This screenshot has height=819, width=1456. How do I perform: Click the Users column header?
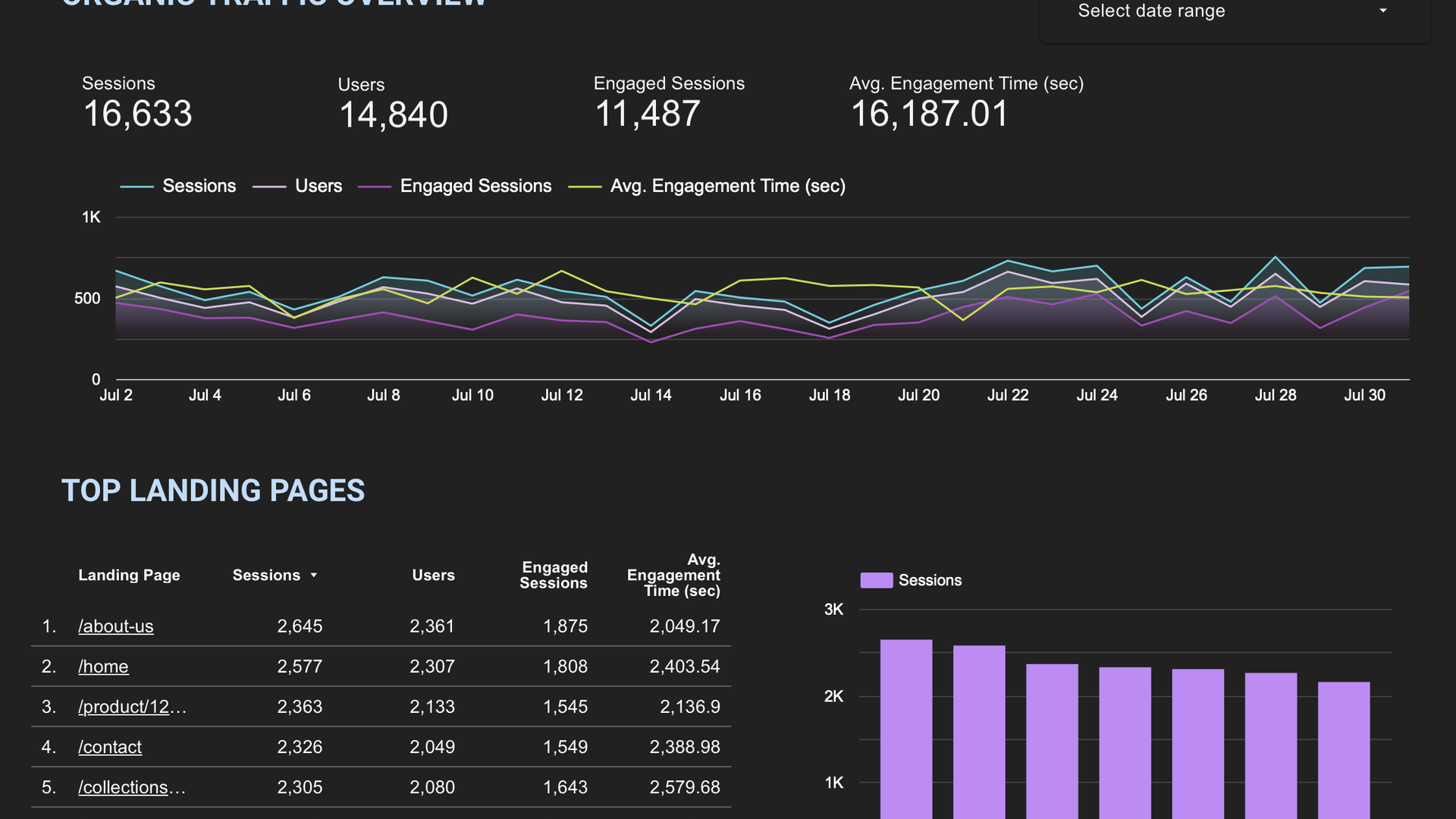pos(433,576)
